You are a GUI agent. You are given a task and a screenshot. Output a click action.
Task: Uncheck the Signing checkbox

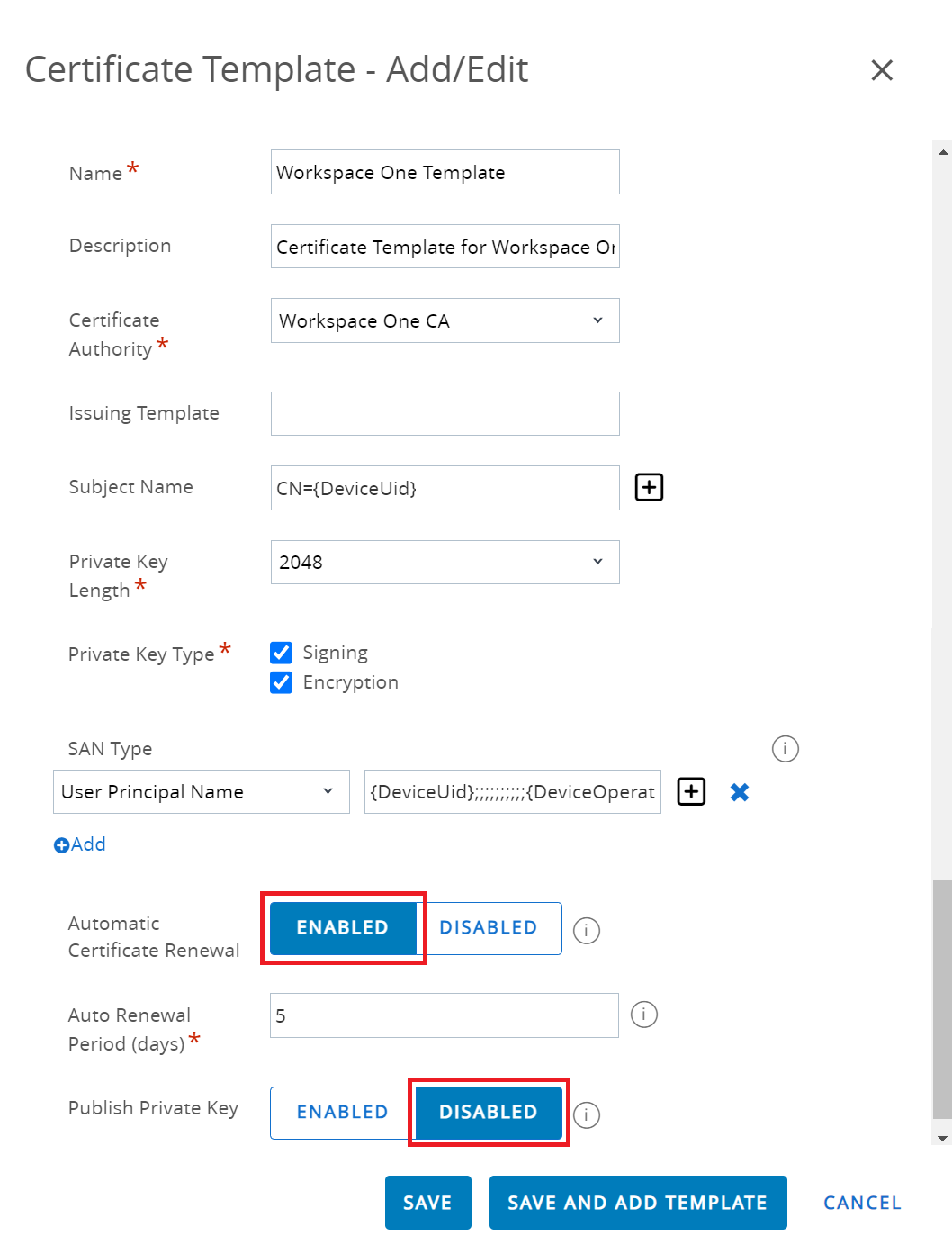[x=282, y=653]
